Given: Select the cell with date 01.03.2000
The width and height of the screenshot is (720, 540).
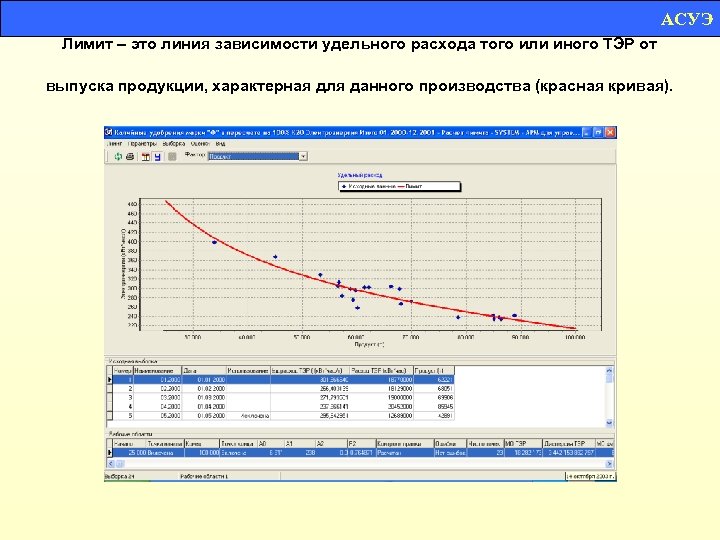Looking at the screenshot, I should coord(204,398).
